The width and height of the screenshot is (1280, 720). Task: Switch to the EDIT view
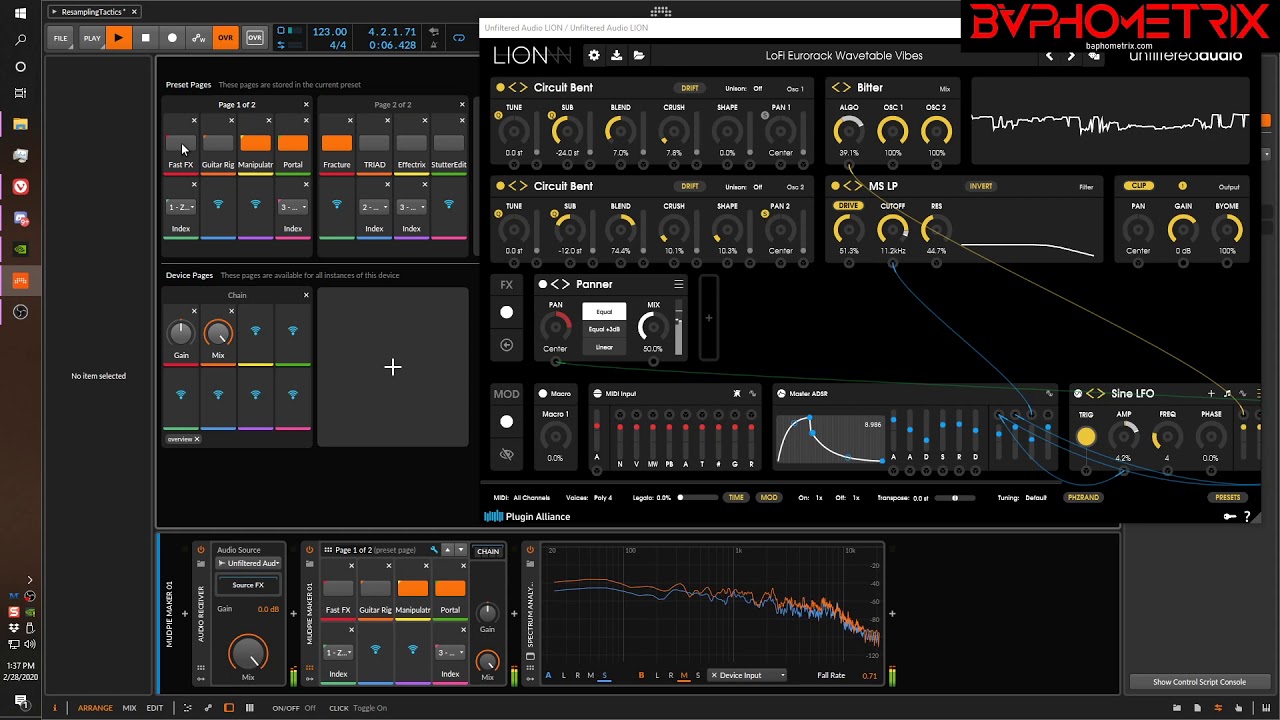[x=155, y=708]
